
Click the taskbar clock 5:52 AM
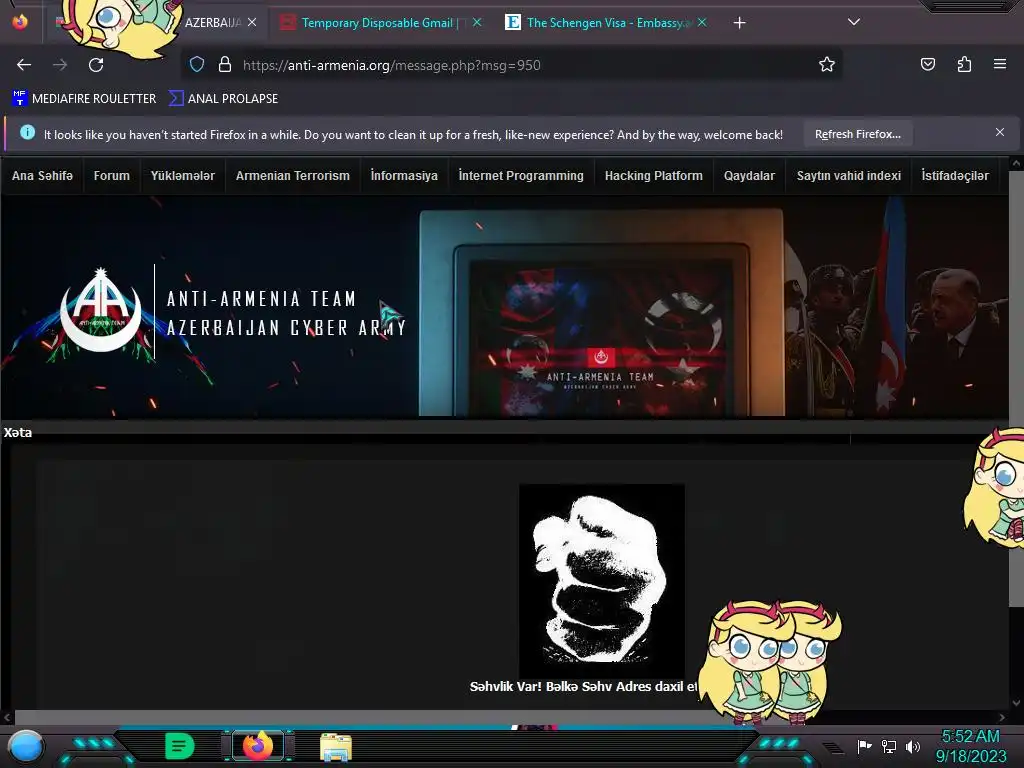[970, 737]
